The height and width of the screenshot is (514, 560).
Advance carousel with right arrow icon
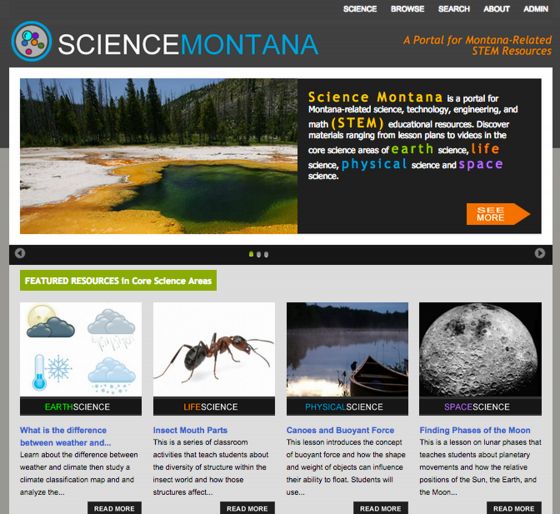540,253
